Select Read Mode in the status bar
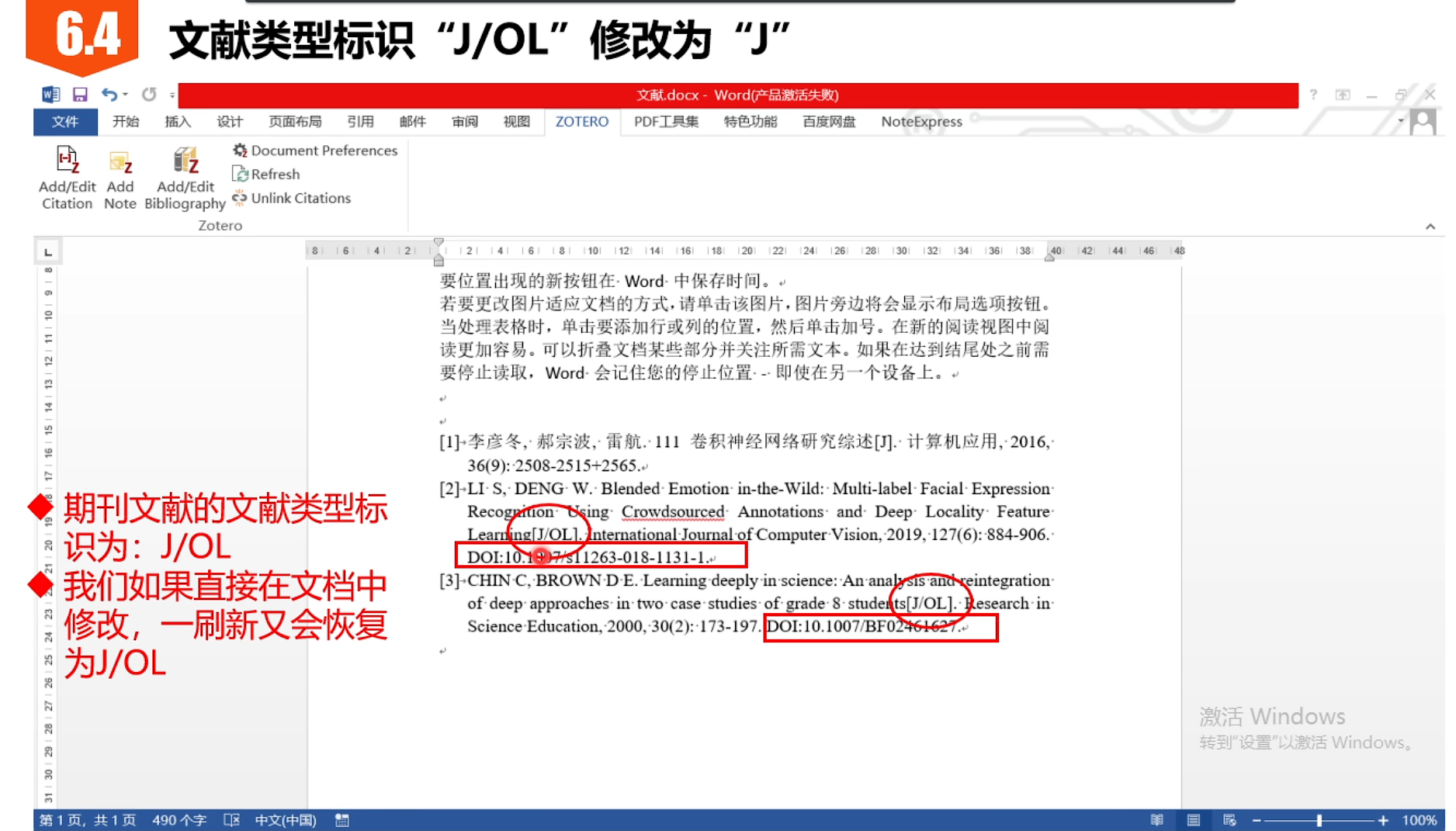The width and height of the screenshot is (1456, 831). tap(1158, 820)
